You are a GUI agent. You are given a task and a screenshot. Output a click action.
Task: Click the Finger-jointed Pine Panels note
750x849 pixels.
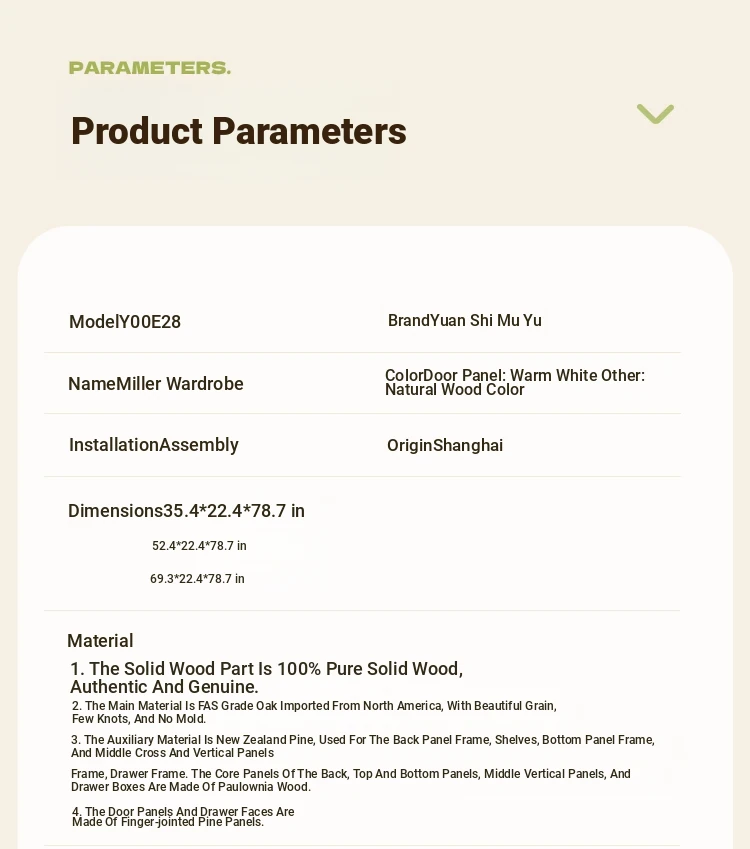point(183,817)
